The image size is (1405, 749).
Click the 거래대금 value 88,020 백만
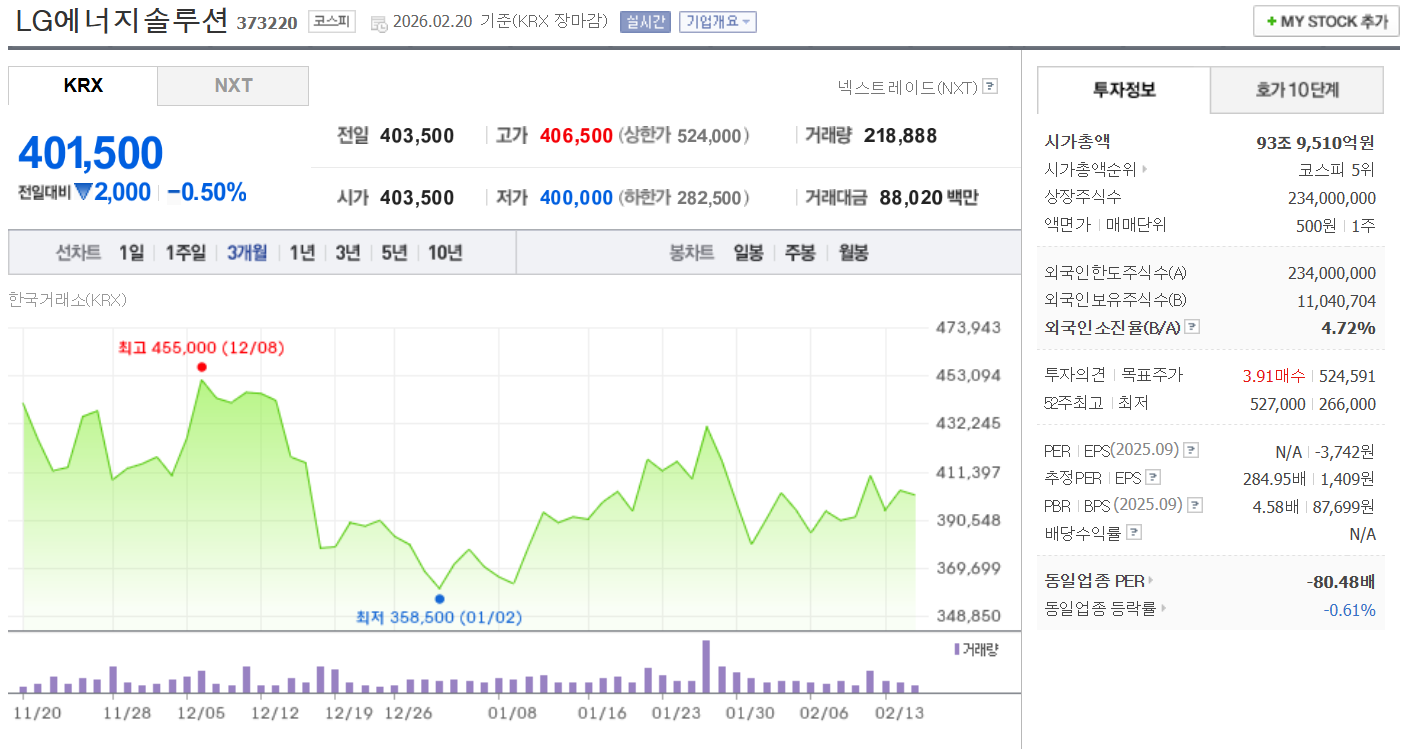pyautogui.click(x=929, y=198)
